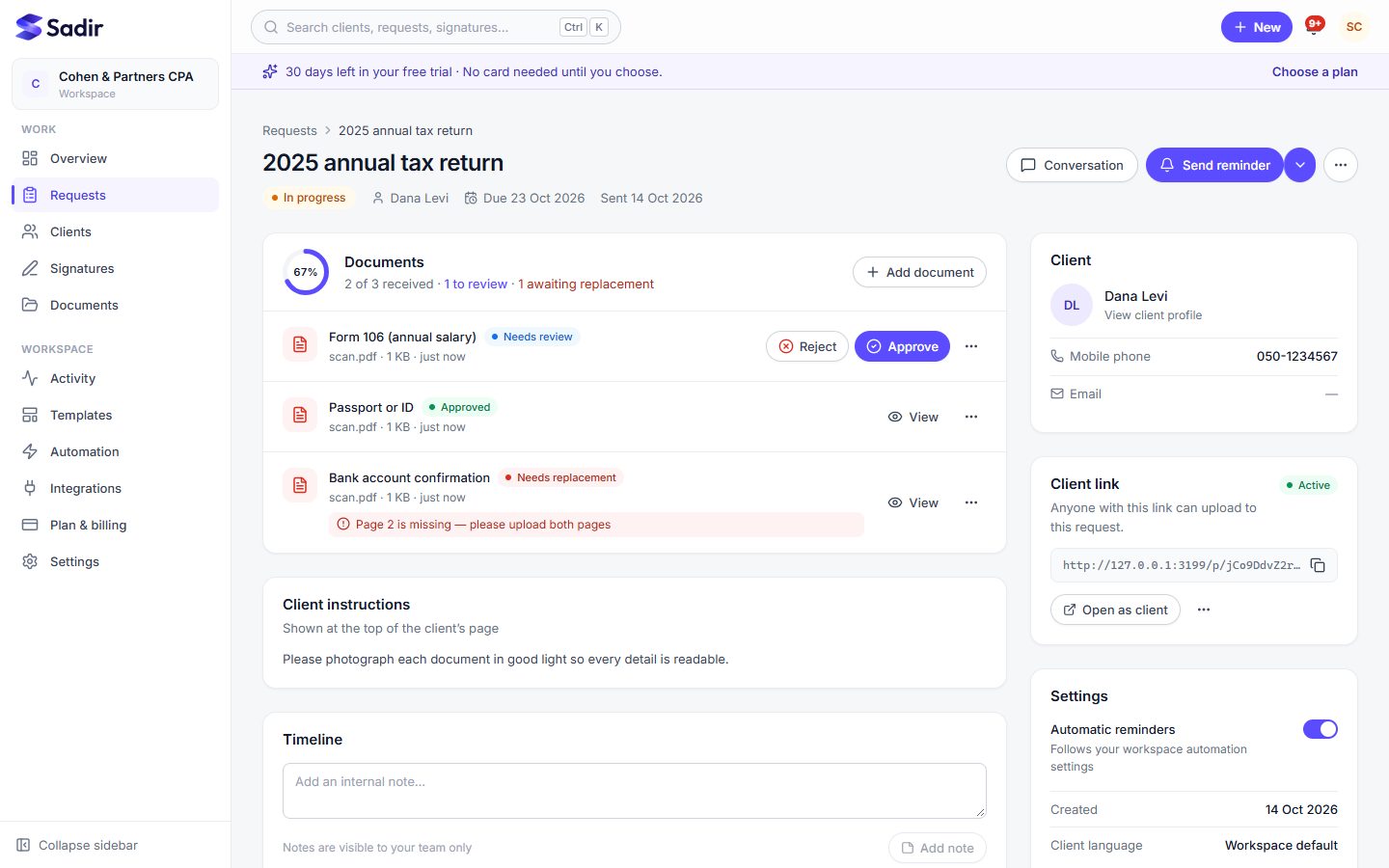
Task: Click Requests breadcrumb link
Action: click(x=289, y=130)
